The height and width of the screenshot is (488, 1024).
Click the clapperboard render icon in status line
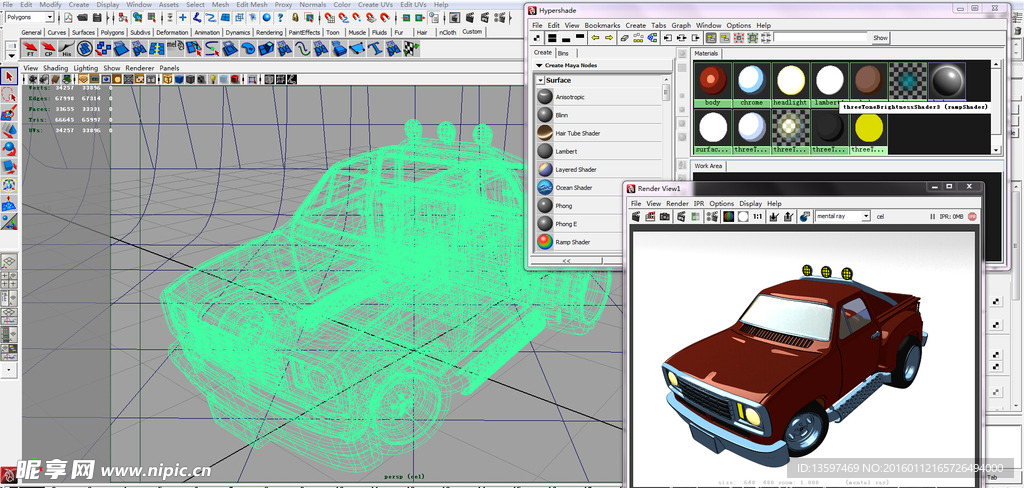(470, 18)
